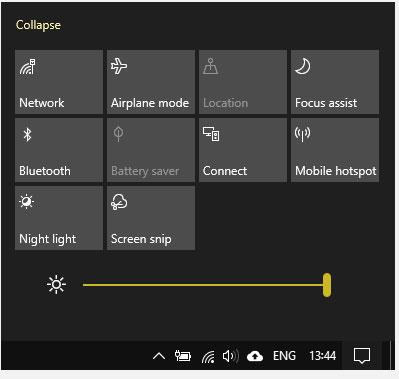The image size is (399, 379).
Task: Open the battery power tray icon
Action: click(x=183, y=356)
